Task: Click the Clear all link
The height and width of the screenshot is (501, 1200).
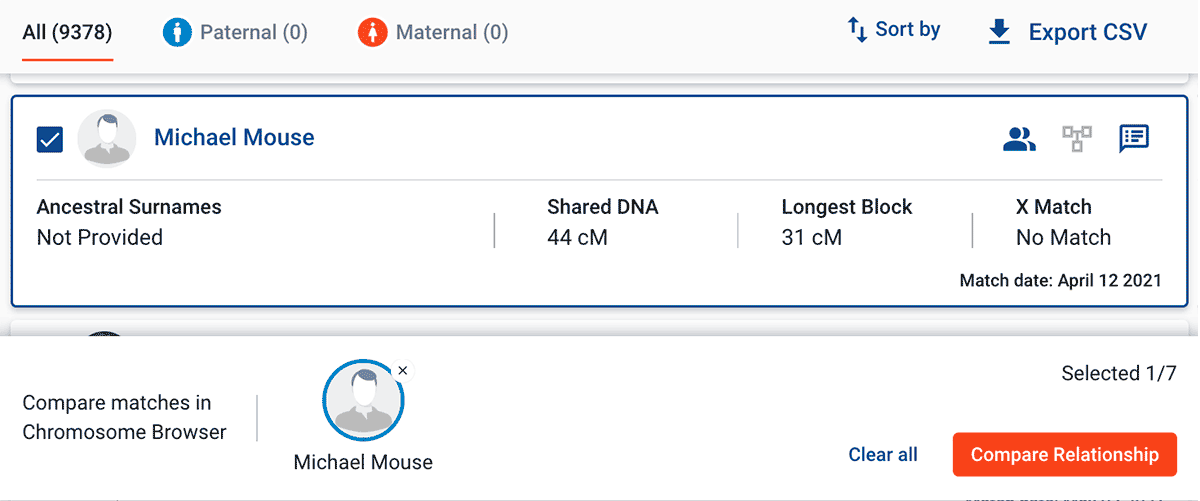Action: pyautogui.click(x=883, y=455)
